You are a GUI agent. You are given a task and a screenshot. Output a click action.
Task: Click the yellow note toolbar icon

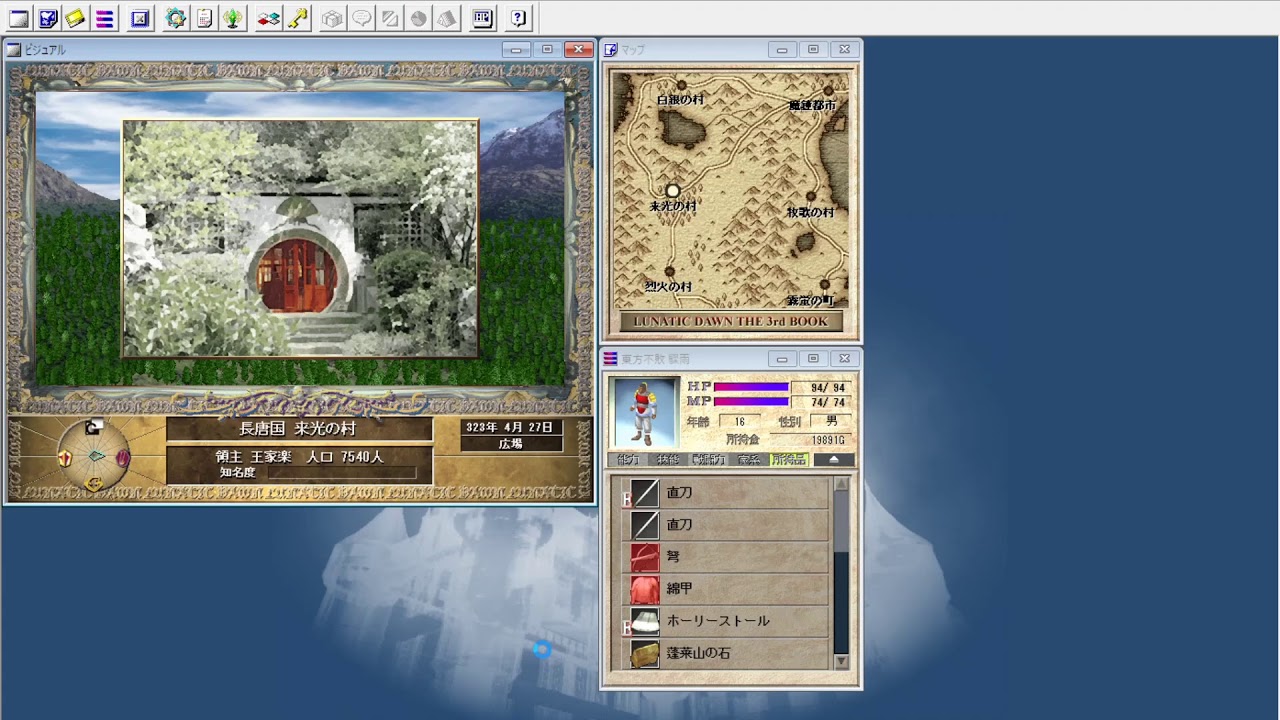[75, 18]
